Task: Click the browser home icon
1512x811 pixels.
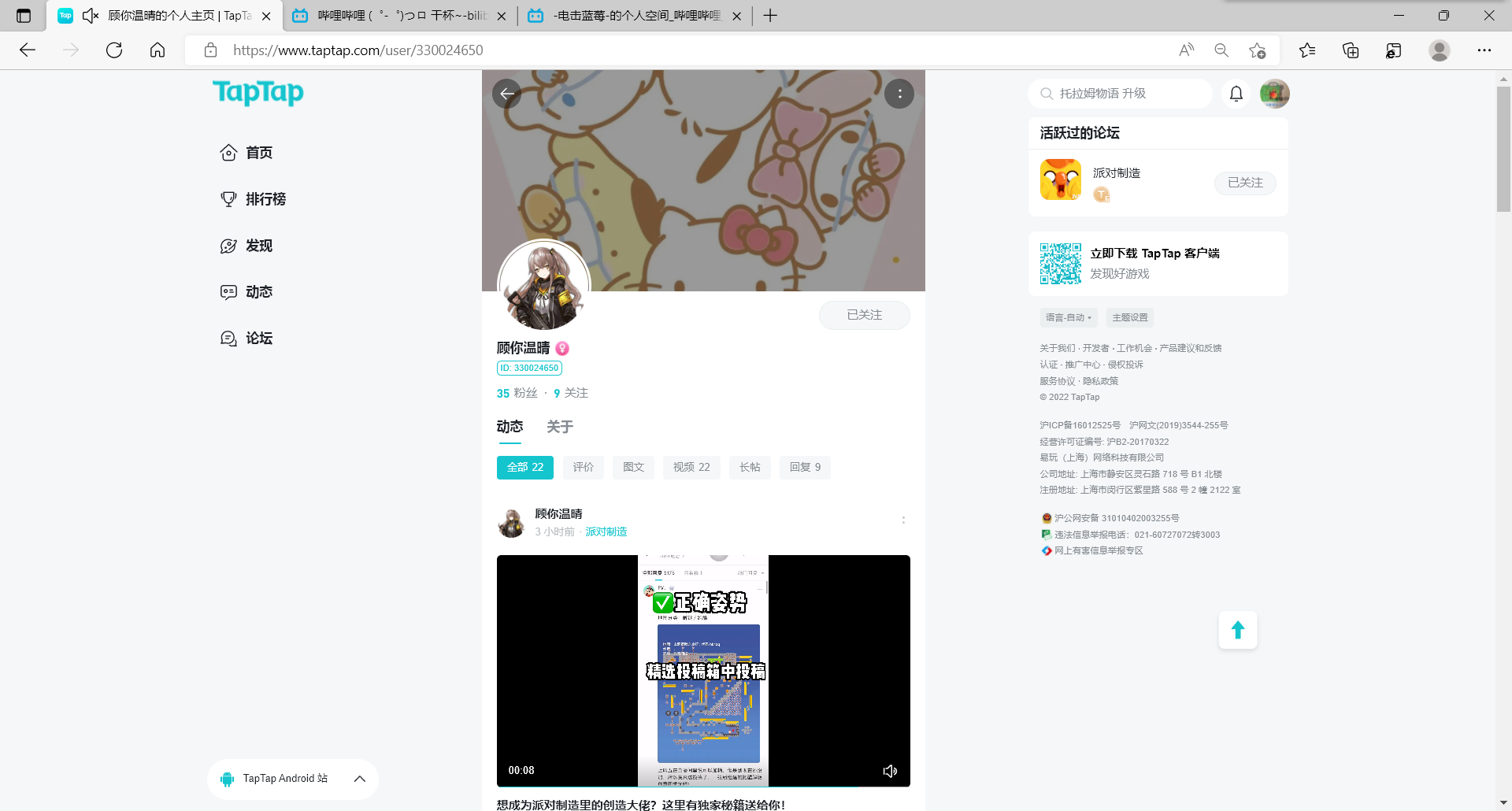Action: click(157, 50)
